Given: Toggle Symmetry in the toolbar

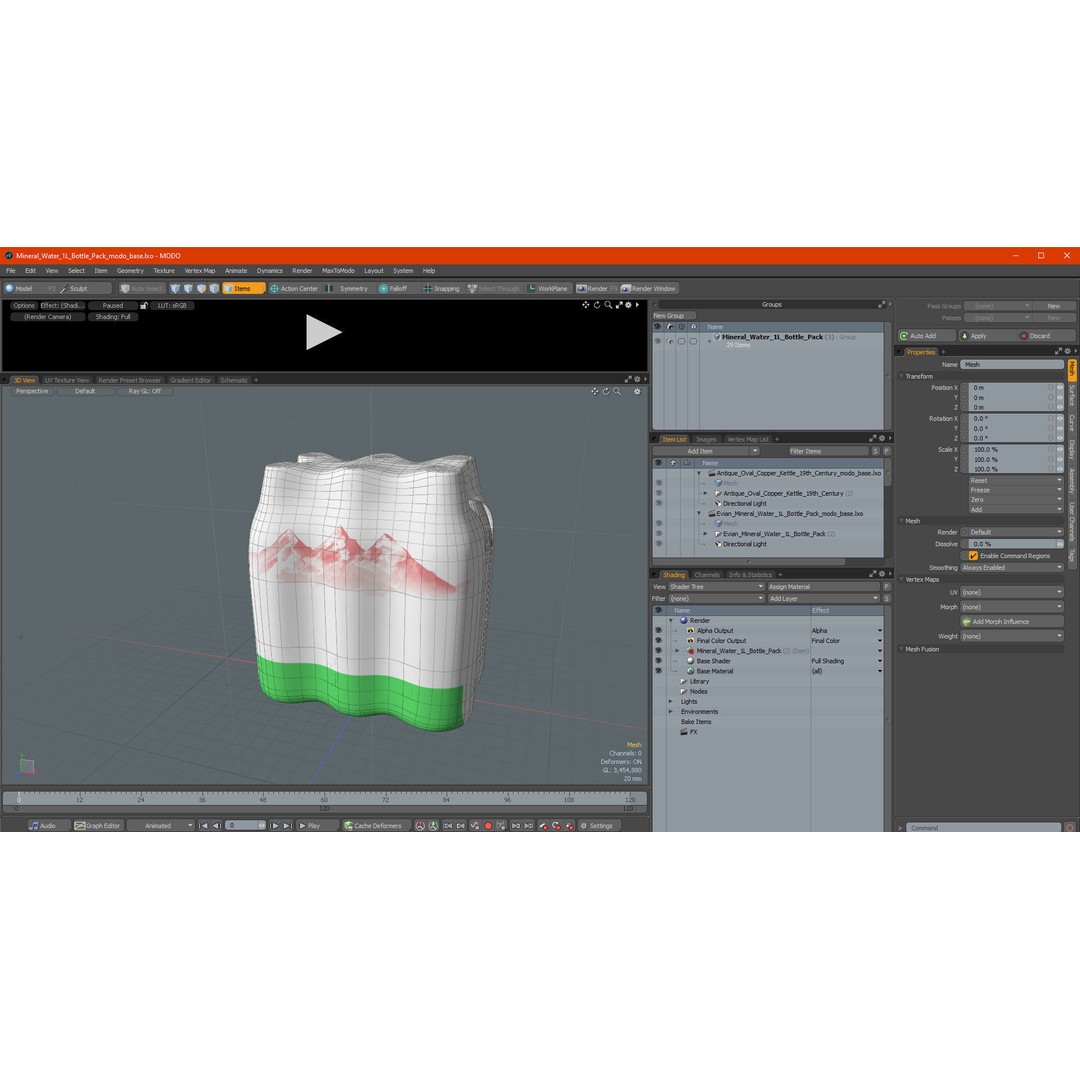Looking at the screenshot, I should pos(349,289).
